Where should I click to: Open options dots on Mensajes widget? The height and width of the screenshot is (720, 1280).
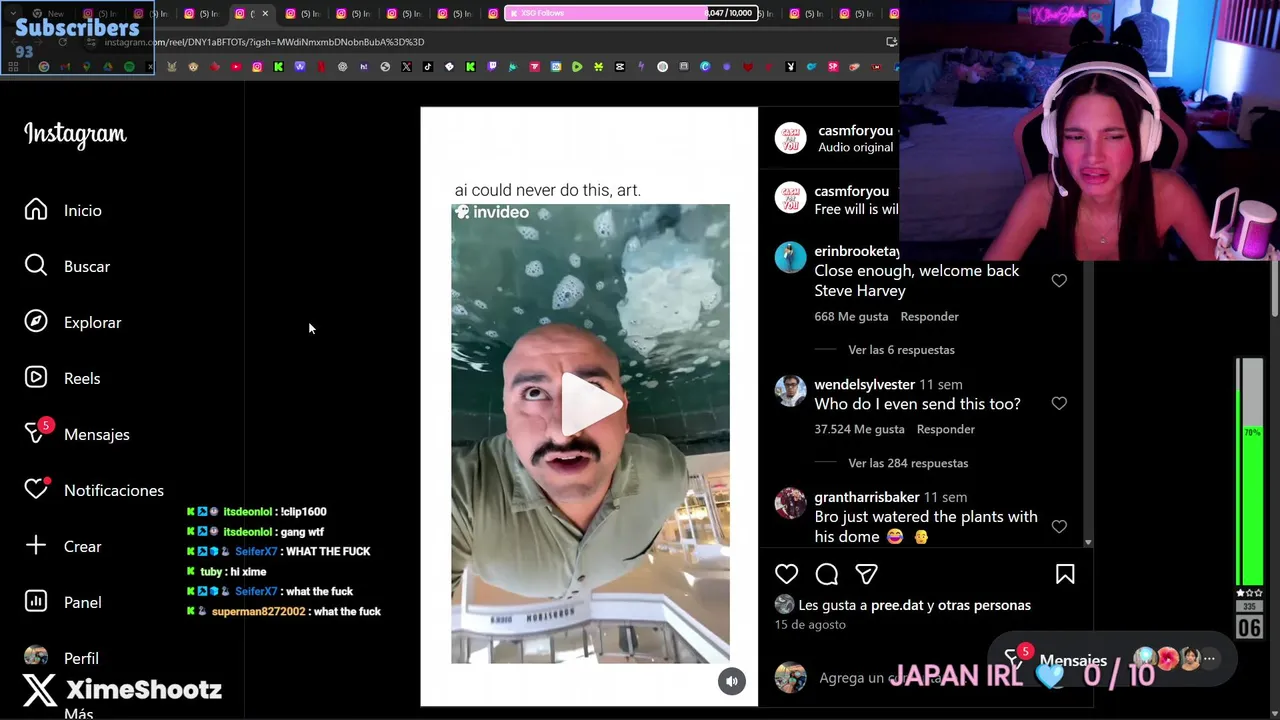click(1209, 658)
